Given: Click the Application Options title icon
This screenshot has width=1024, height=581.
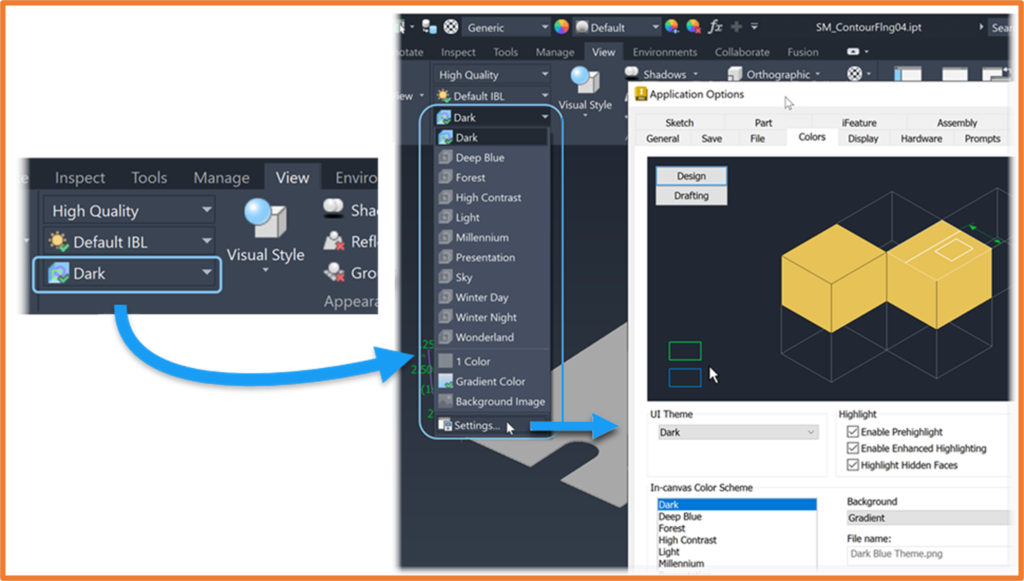Looking at the screenshot, I should point(641,94).
